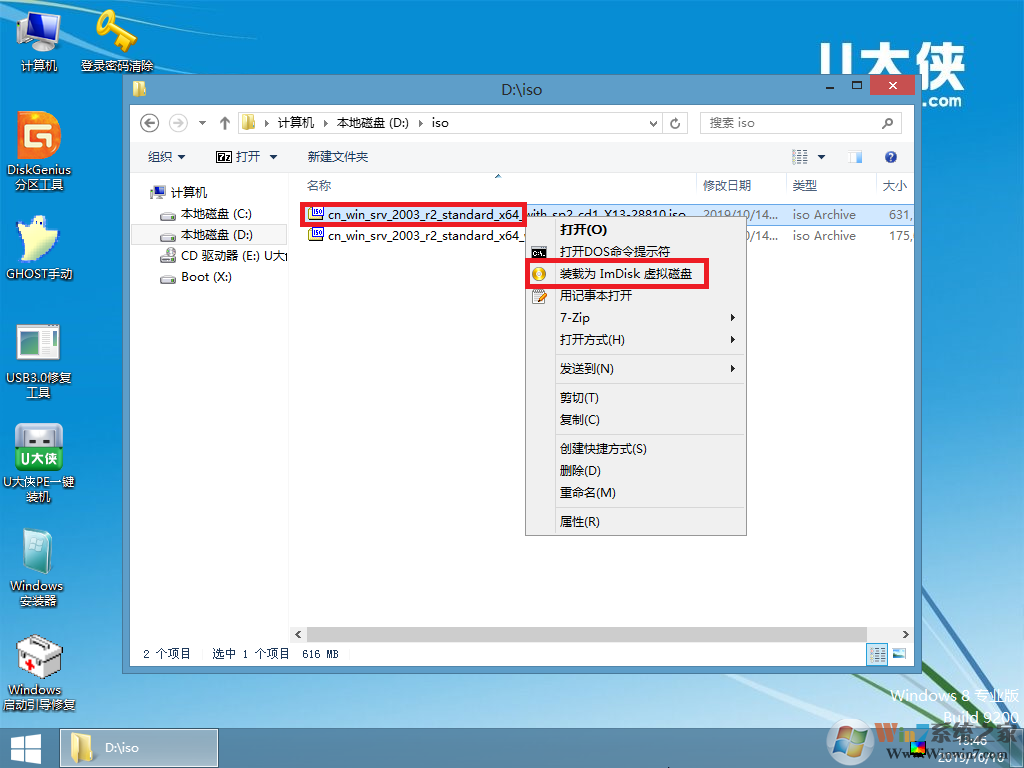Expand the view options dropdown arrow
This screenshot has height=768, width=1024.
824,156
